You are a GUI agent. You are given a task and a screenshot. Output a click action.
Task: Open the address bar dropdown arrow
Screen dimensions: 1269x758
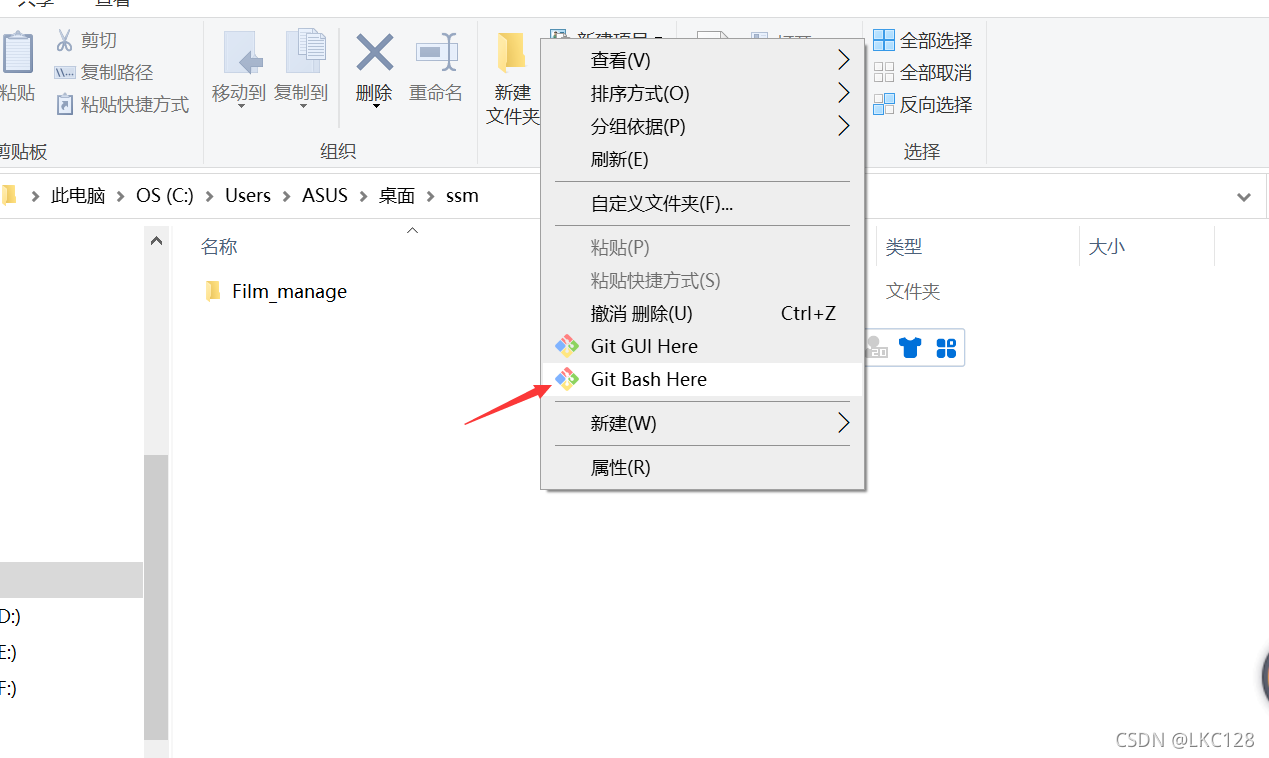pyautogui.click(x=1244, y=196)
